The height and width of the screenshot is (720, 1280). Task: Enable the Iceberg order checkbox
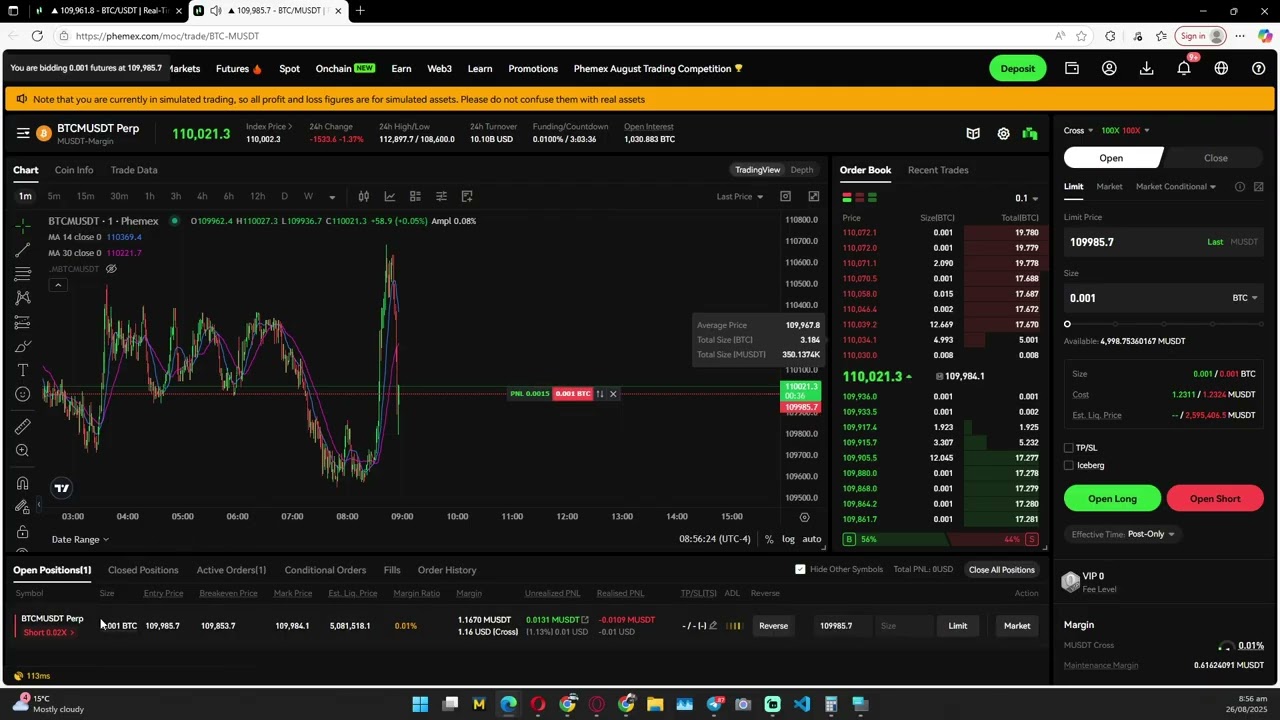click(x=1069, y=465)
